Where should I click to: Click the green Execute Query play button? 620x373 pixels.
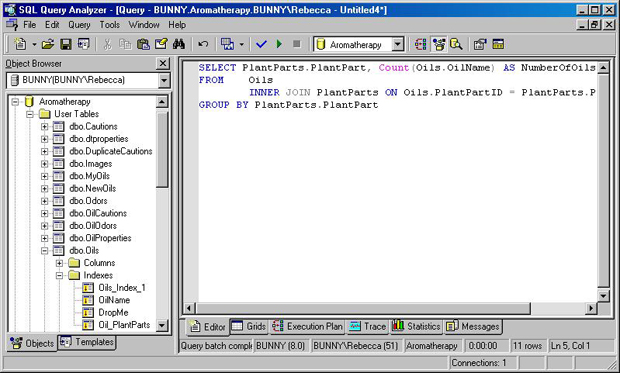(x=279, y=44)
